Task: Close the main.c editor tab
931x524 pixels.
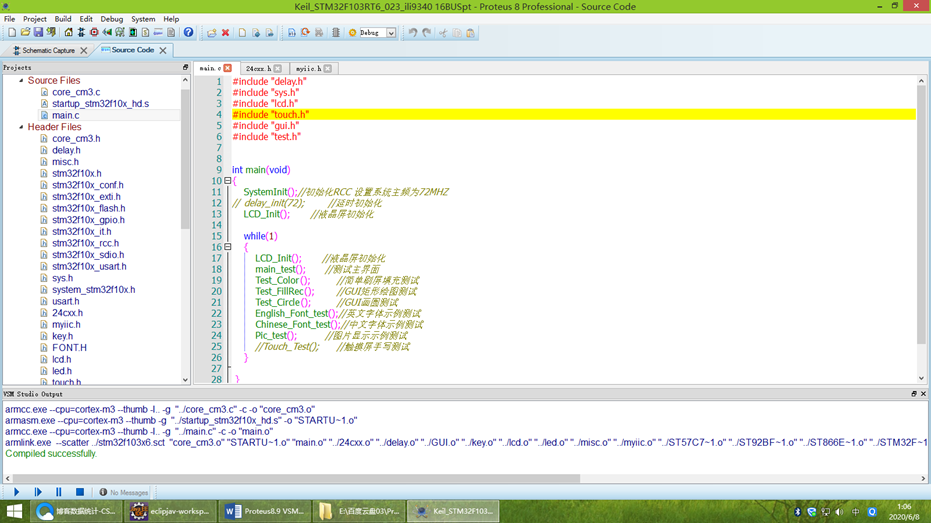Action: pyautogui.click(x=227, y=68)
